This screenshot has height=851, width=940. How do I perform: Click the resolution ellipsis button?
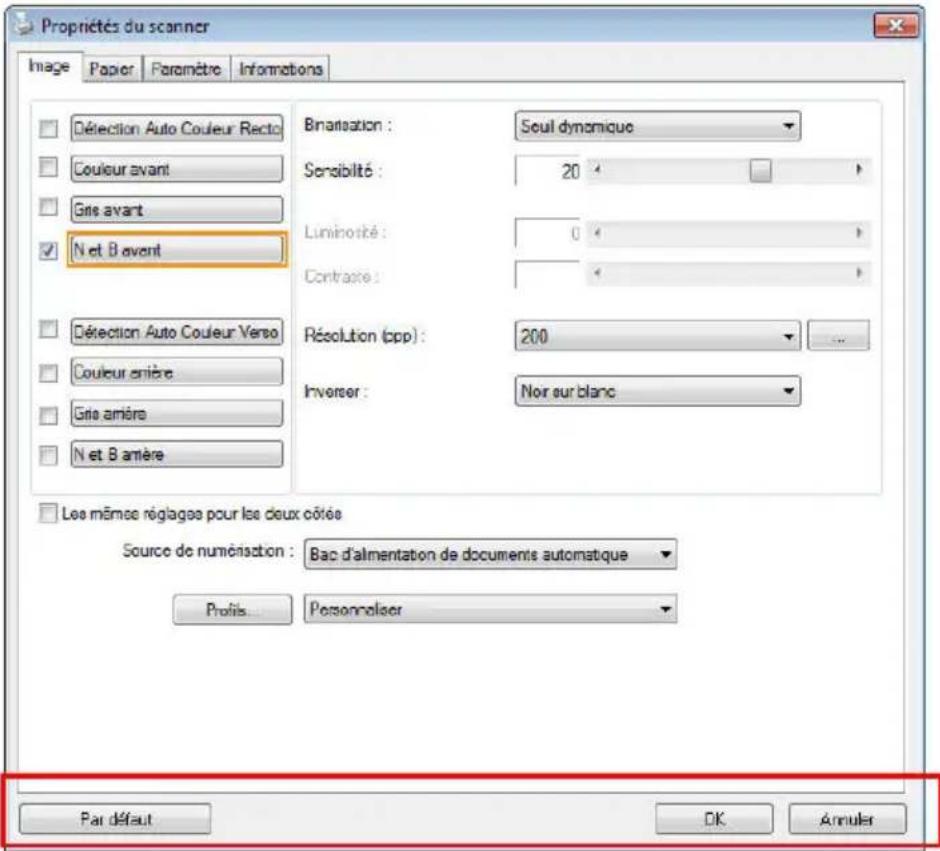839,336
